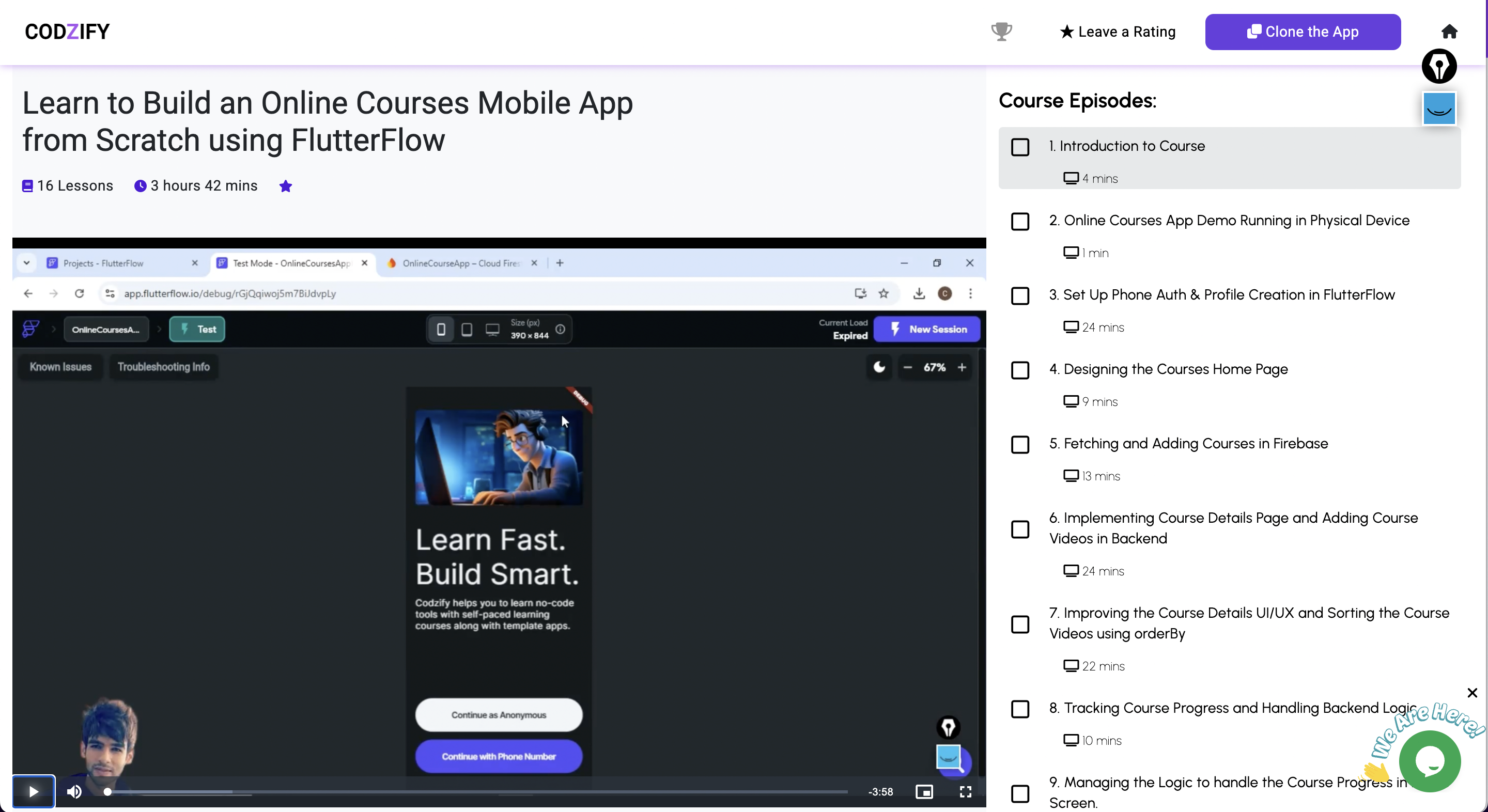Select phone device preview icon
1488x812 pixels.
(x=441, y=329)
